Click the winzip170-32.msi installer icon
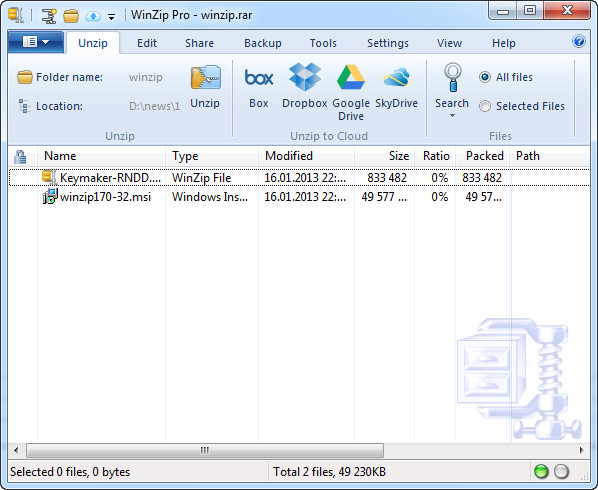This screenshot has height=490, width=598. click(50, 196)
